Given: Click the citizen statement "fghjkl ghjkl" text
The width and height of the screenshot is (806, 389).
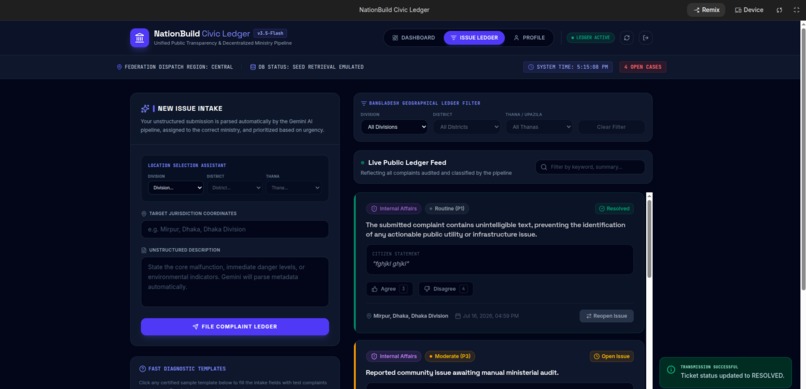Looking at the screenshot, I should click(x=391, y=264).
